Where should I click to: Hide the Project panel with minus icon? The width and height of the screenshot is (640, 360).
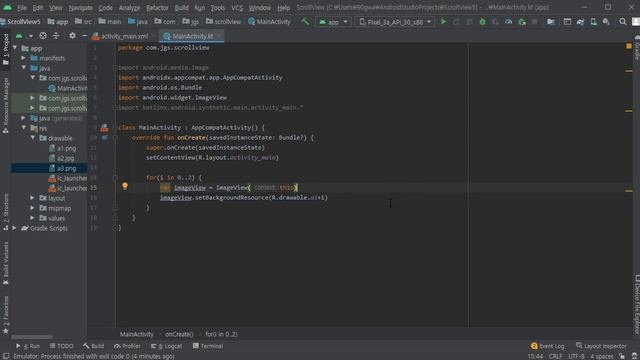(84, 36)
